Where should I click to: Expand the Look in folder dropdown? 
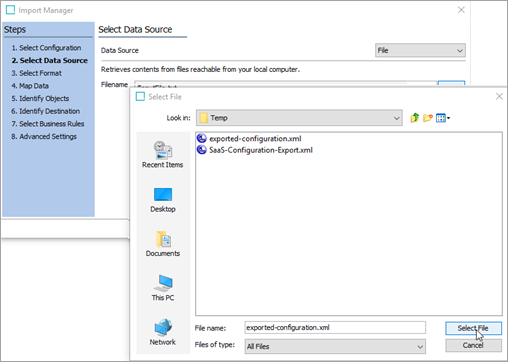[299, 118]
